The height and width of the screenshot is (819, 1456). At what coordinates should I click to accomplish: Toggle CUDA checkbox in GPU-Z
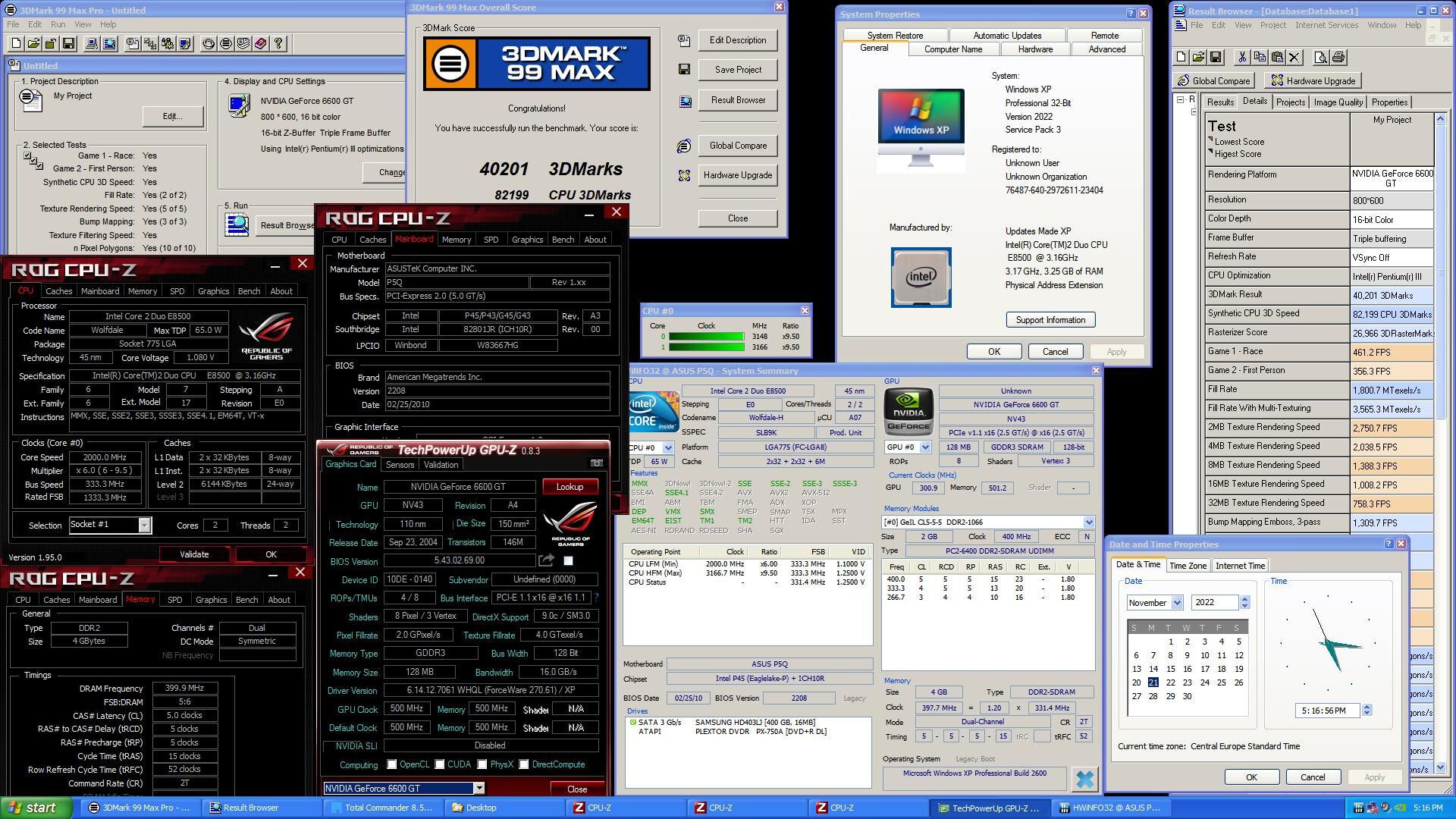click(x=440, y=764)
